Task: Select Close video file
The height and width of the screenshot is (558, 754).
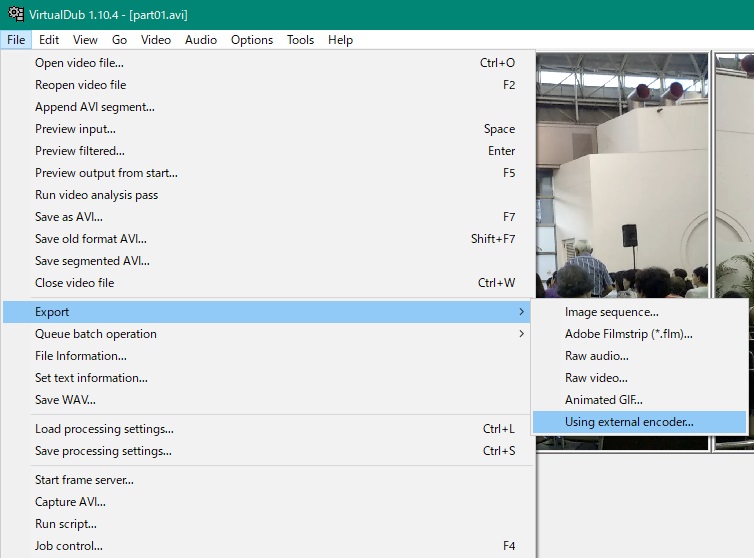Action: click(x=268, y=283)
